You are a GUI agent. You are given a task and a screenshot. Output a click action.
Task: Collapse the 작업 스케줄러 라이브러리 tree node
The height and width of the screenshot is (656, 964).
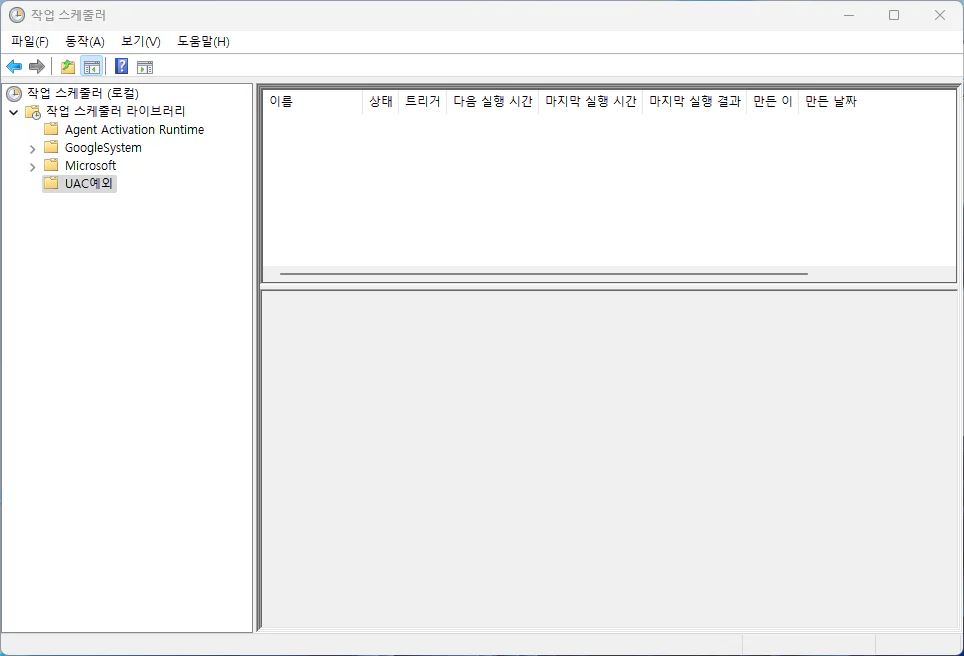pyautogui.click(x=14, y=112)
